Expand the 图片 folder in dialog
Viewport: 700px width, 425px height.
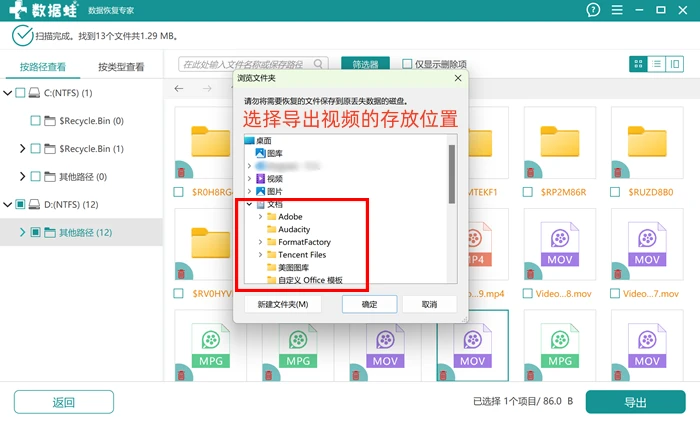click(249, 191)
